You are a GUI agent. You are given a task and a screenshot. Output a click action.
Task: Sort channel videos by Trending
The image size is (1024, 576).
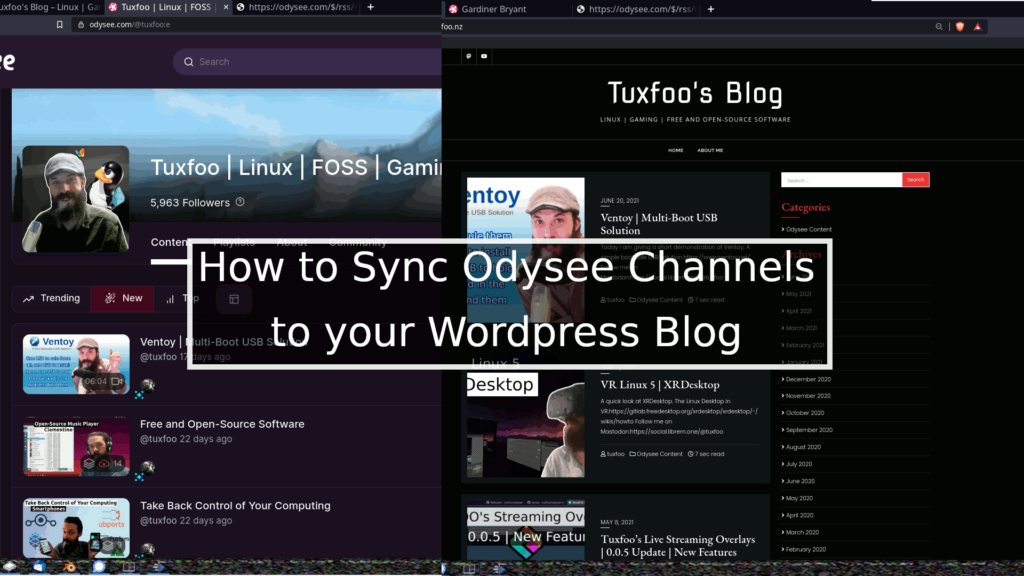[x=52, y=298]
